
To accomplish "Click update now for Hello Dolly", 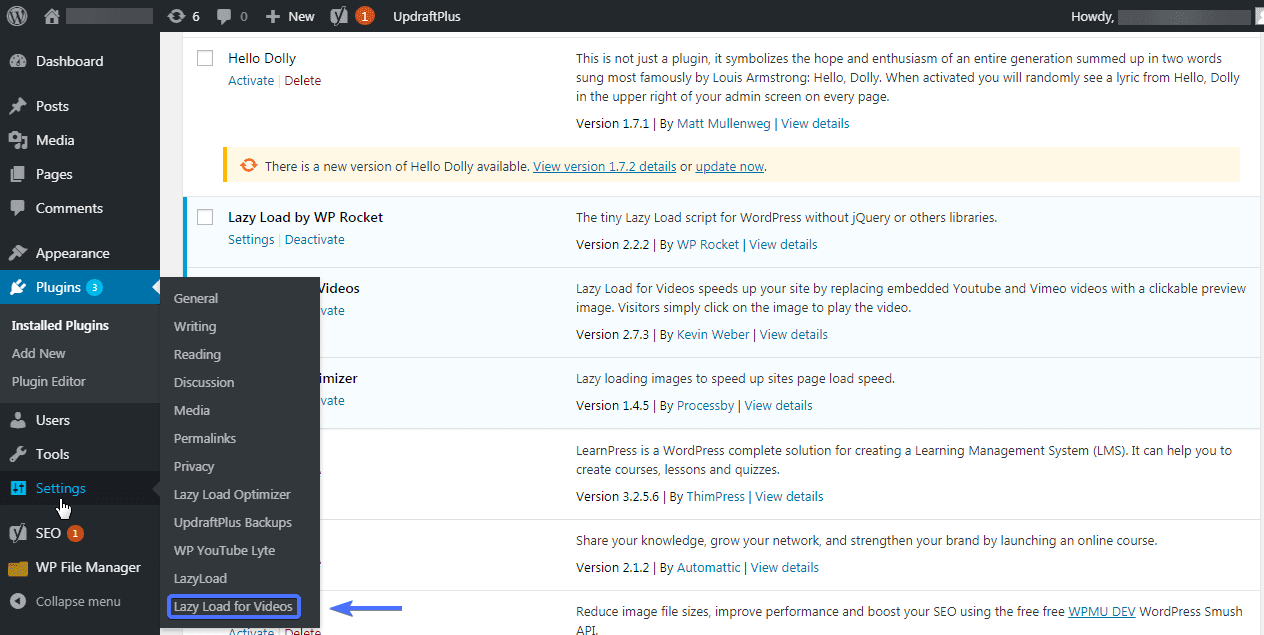I will [x=730, y=166].
